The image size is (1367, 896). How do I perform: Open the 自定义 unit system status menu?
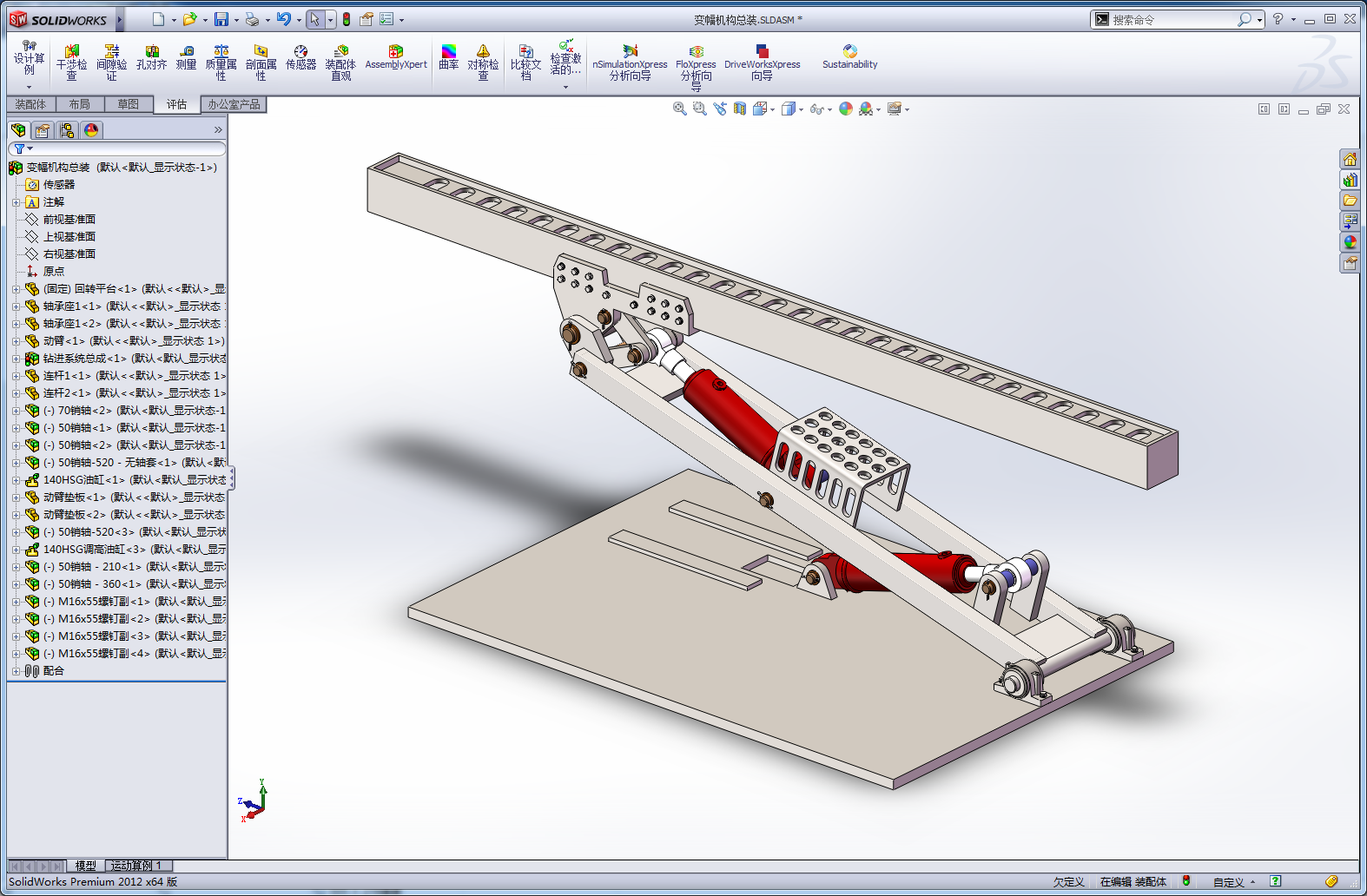tap(1233, 882)
